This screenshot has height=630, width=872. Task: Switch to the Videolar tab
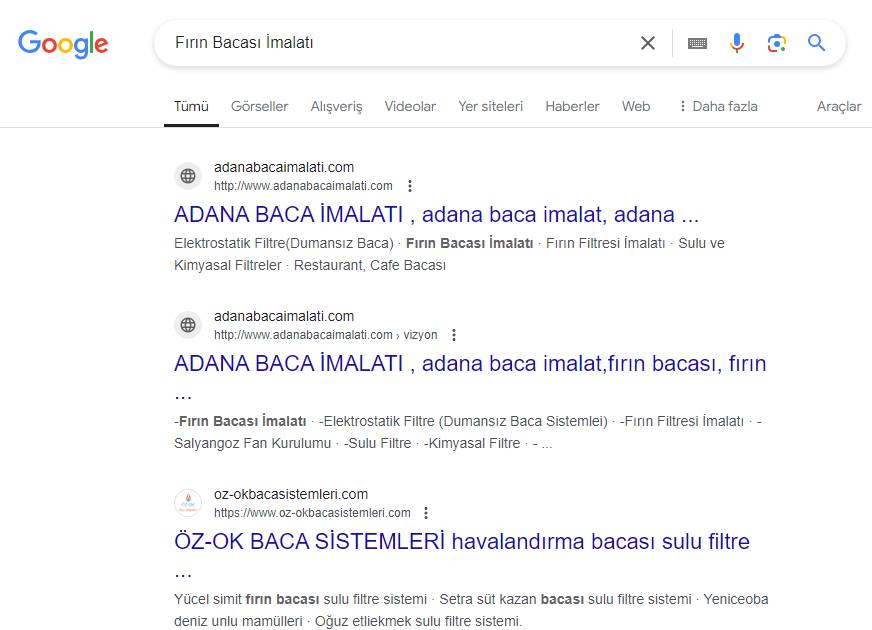point(410,106)
